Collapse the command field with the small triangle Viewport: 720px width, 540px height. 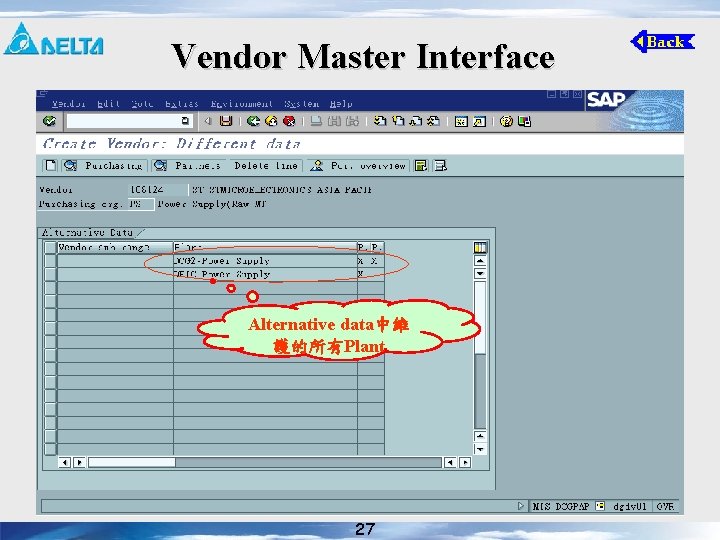pyautogui.click(x=208, y=121)
